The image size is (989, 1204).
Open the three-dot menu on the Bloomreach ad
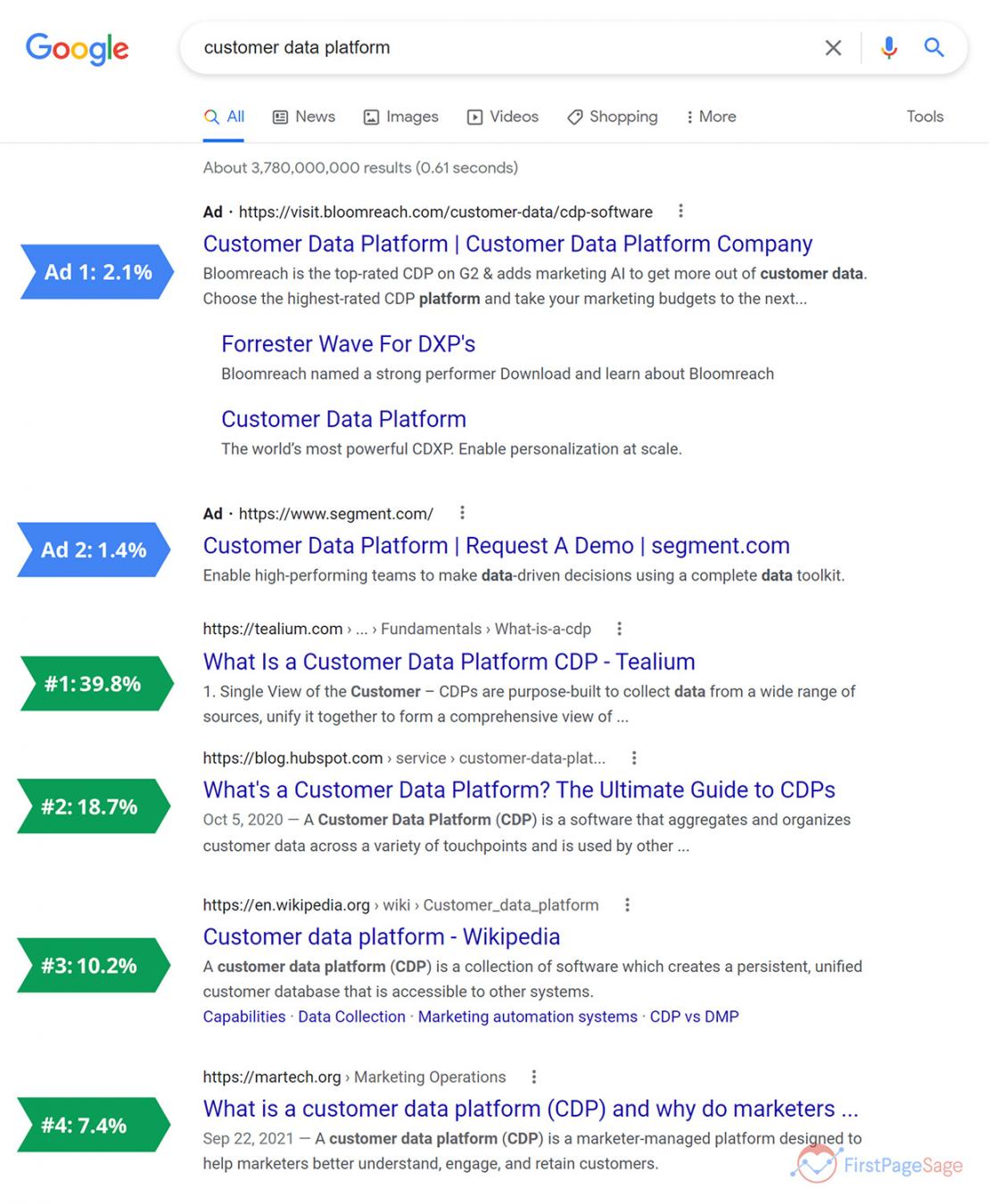[x=680, y=211]
